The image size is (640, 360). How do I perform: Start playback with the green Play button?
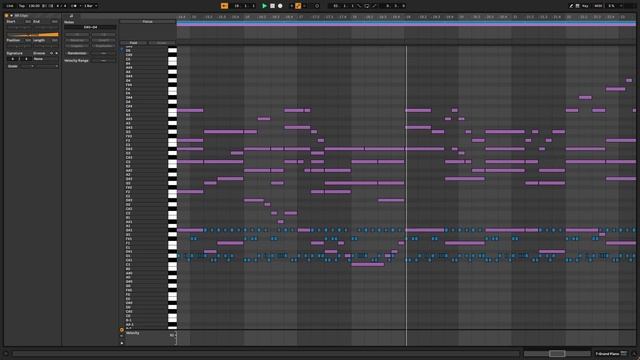click(264, 6)
